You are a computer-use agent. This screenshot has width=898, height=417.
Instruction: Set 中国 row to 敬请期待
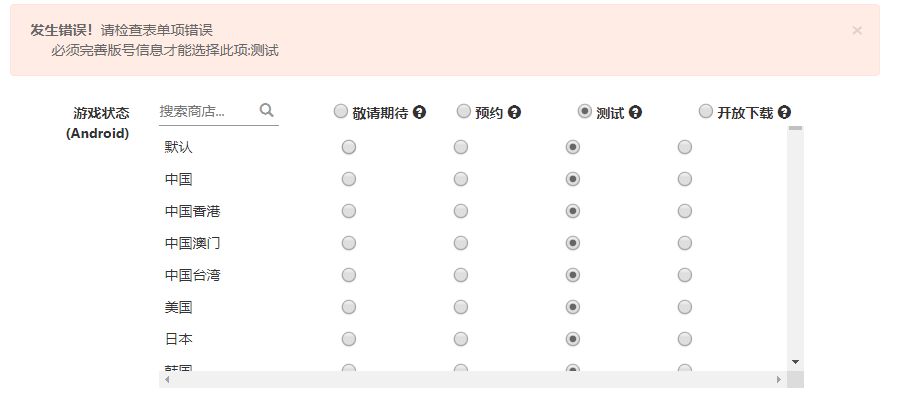[349, 180]
